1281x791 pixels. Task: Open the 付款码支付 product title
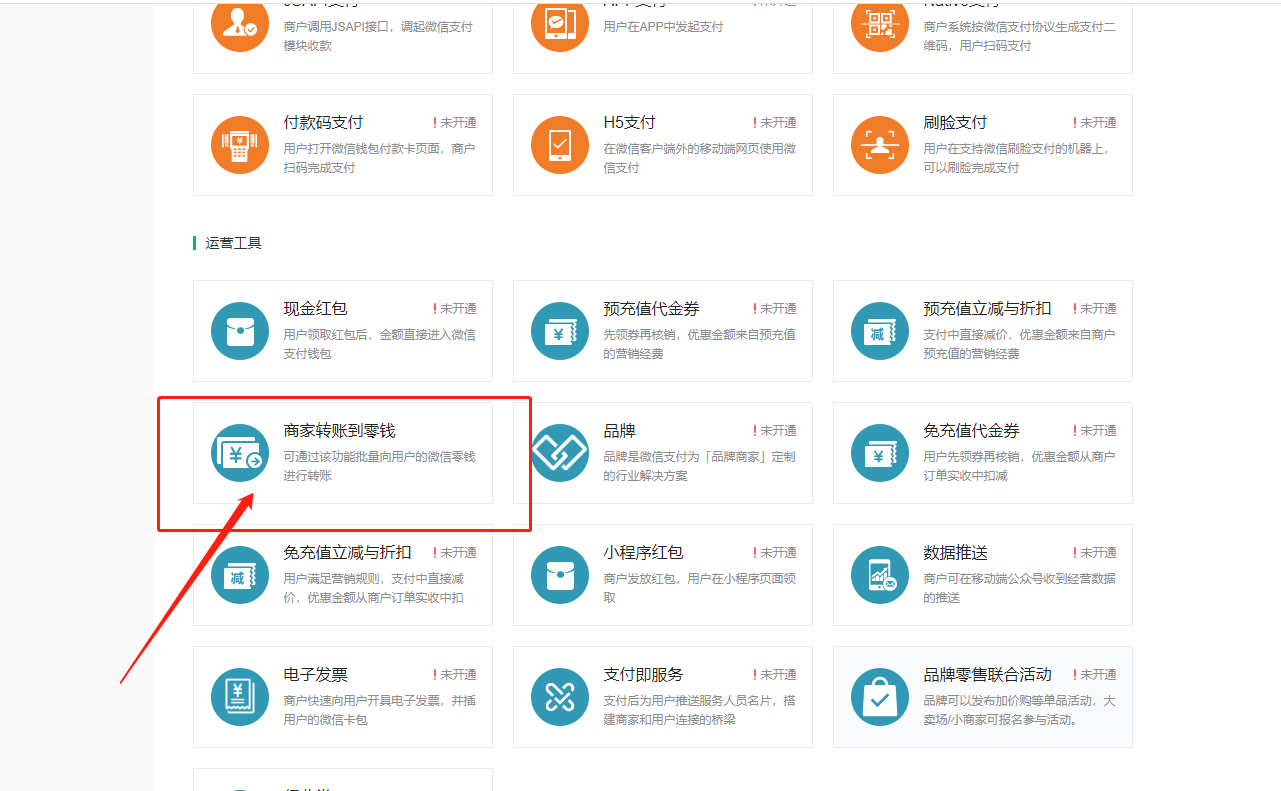click(x=323, y=123)
